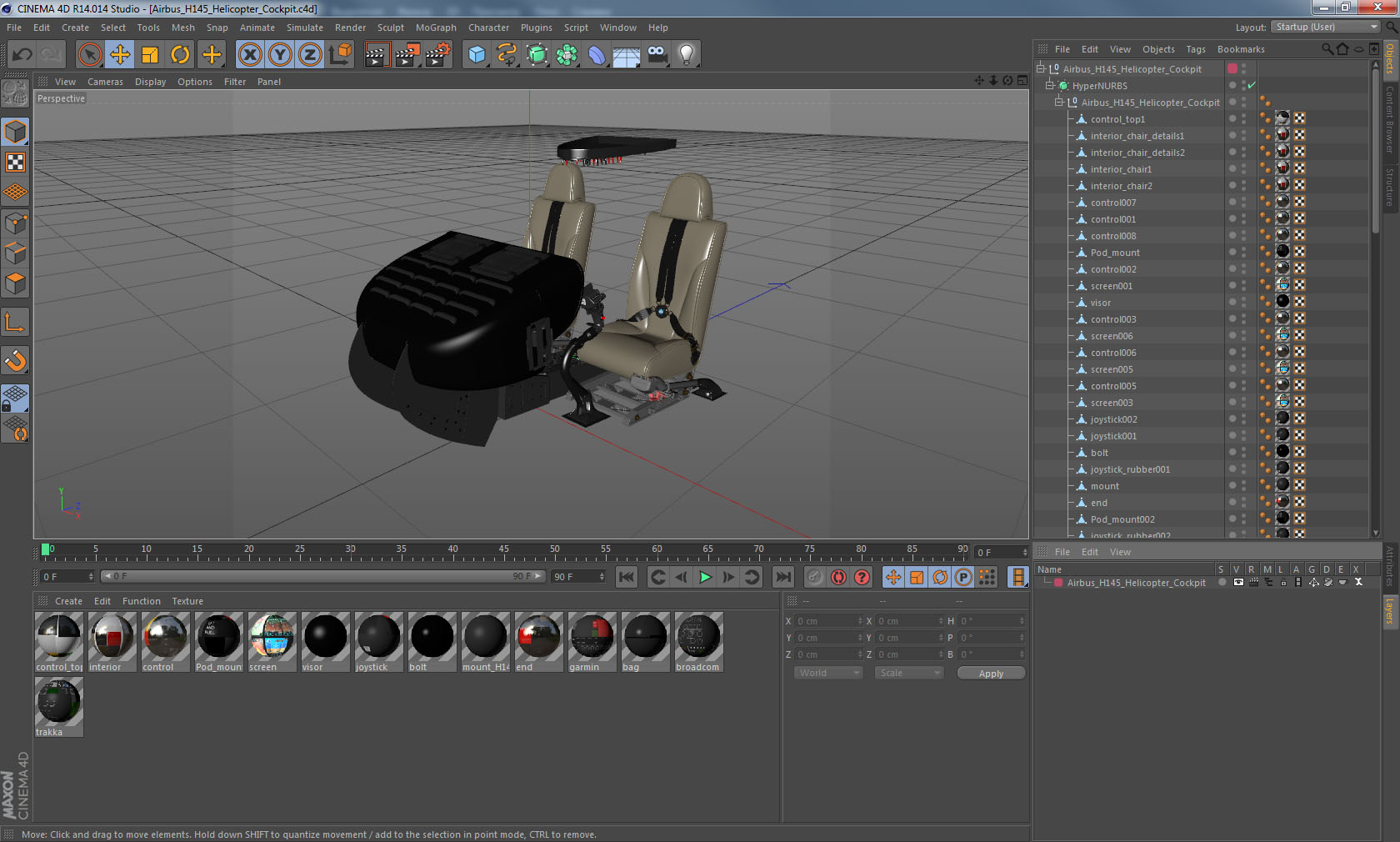Click the Play Forward button
The width and height of the screenshot is (1400, 842).
(705, 577)
